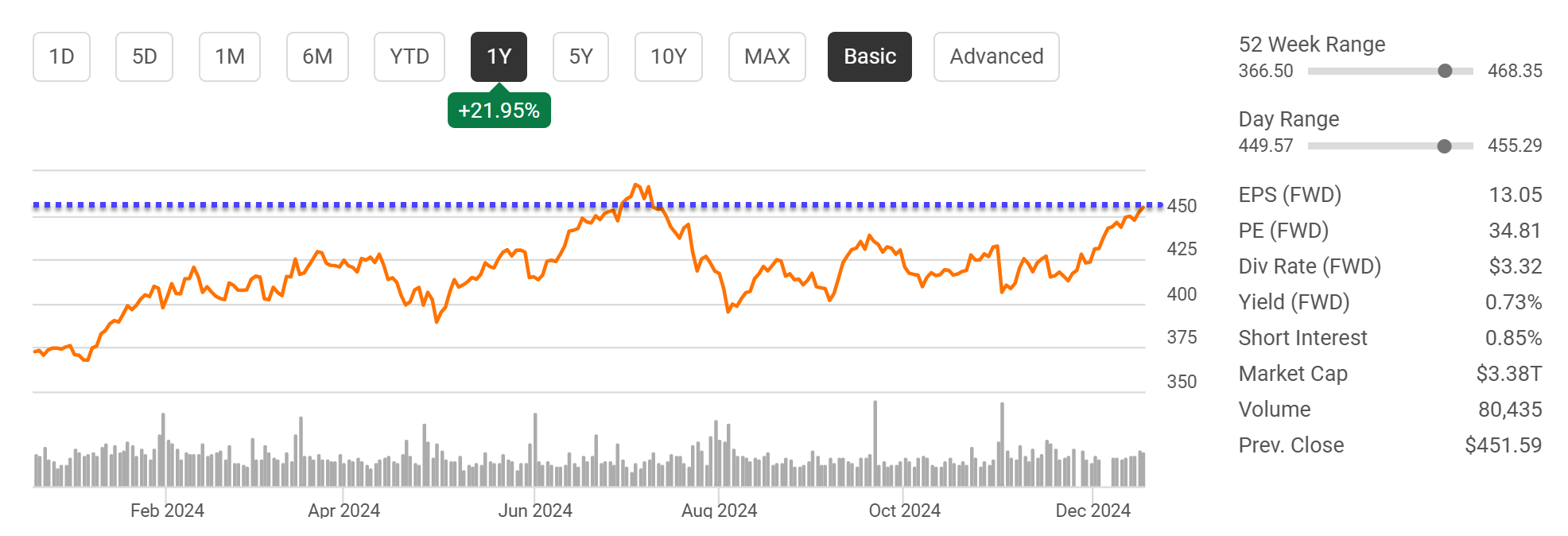Click the active 1Y range button
The height and width of the screenshot is (536, 1568).
click(499, 56)
